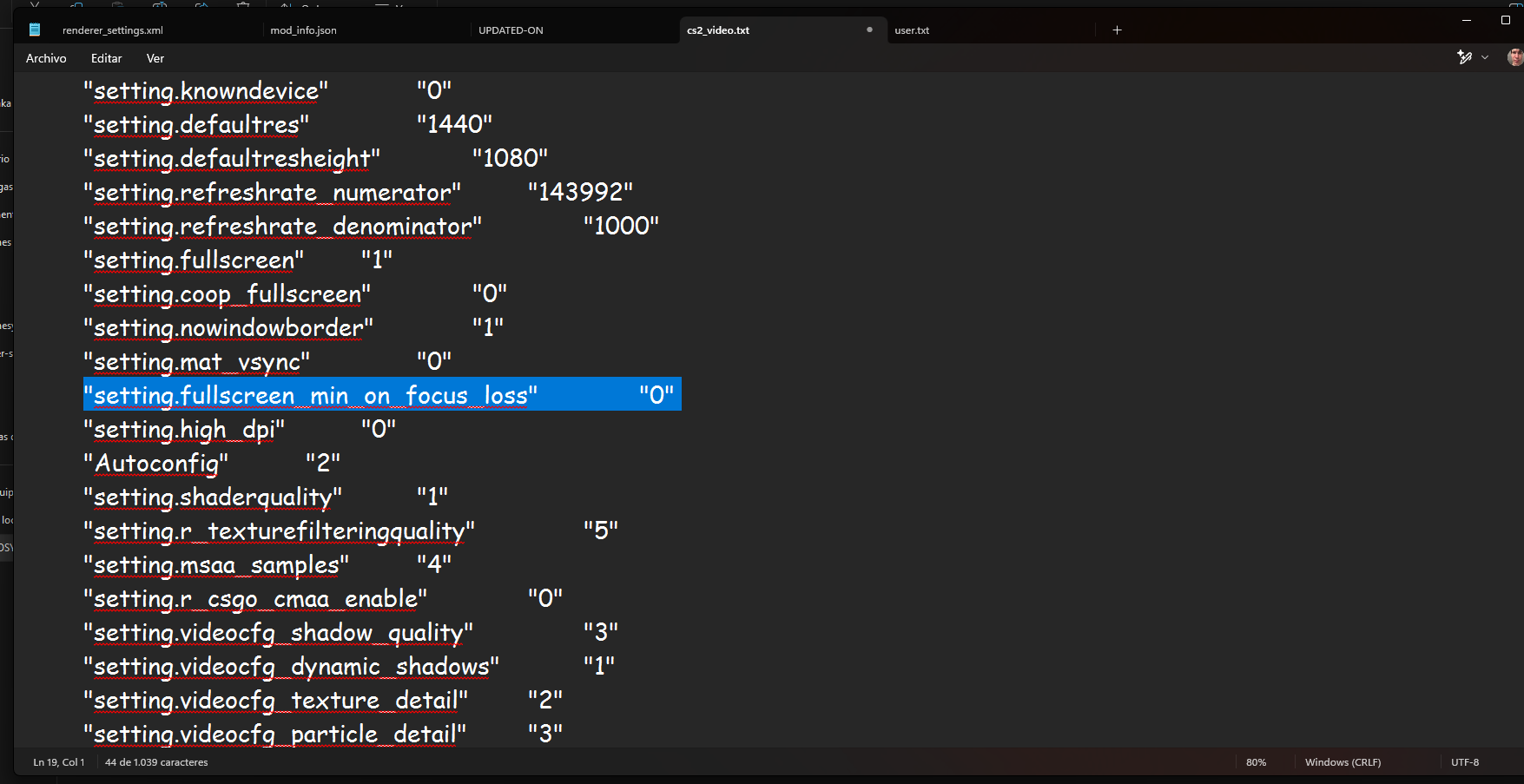Select the UPDATED-ON tab

pyautogui.click(x=511, y=30)
